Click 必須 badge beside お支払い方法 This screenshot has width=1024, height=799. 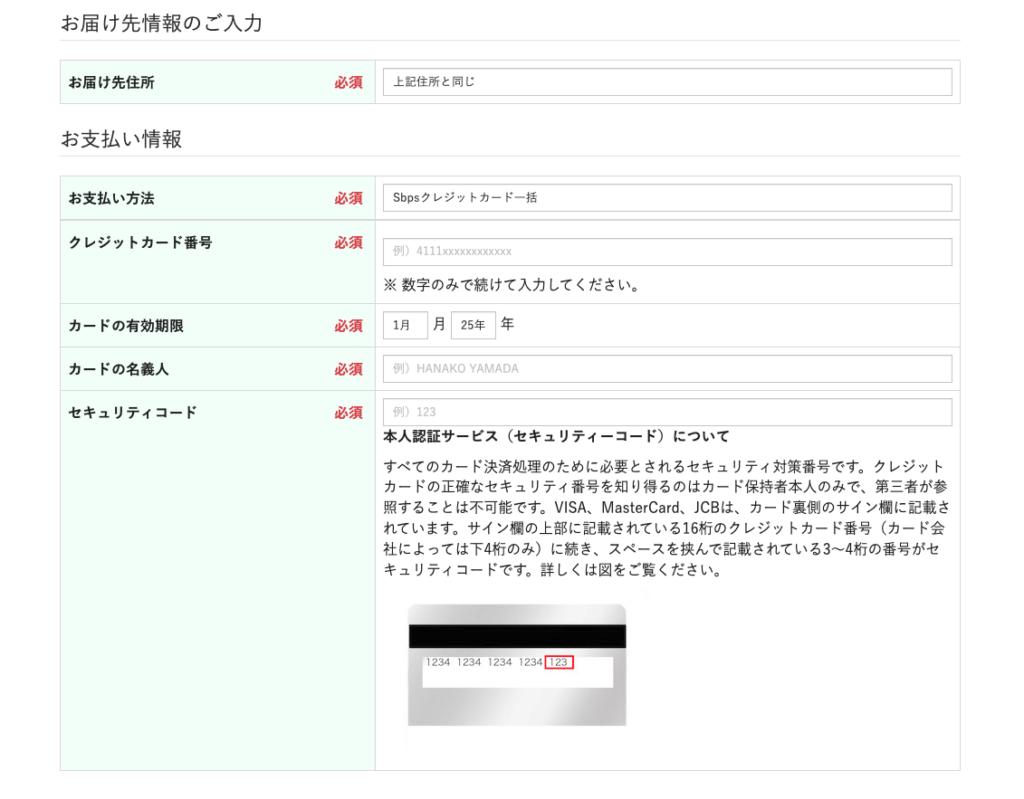pos(348,199)
